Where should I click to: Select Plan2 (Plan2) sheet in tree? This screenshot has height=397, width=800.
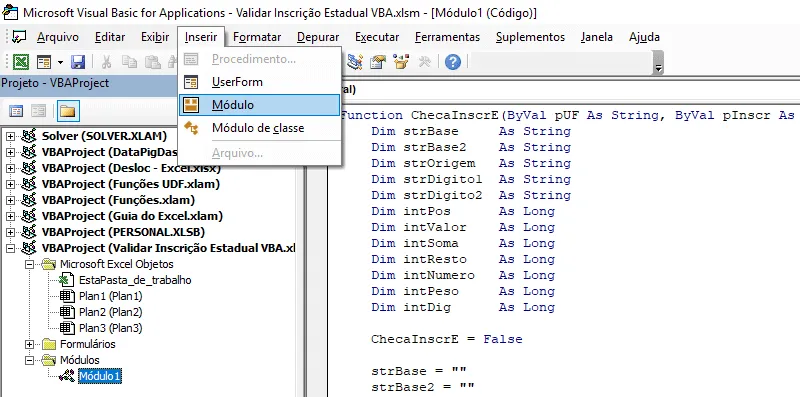click(110, 312)
